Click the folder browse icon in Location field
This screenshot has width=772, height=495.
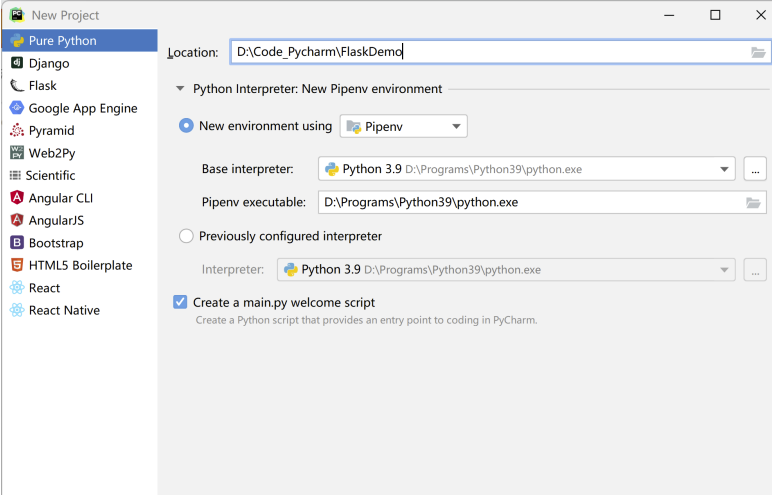758,52
